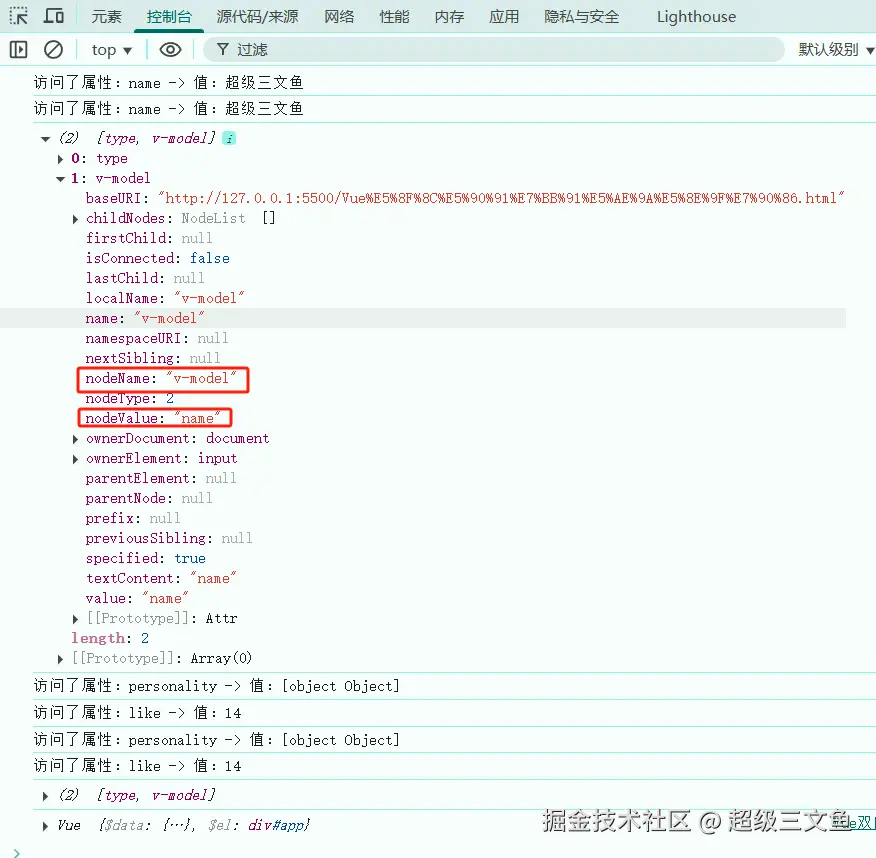
Task: Switch to the 源代码/来源 tab
Action: pyautogui.click(x=257, y=17)
